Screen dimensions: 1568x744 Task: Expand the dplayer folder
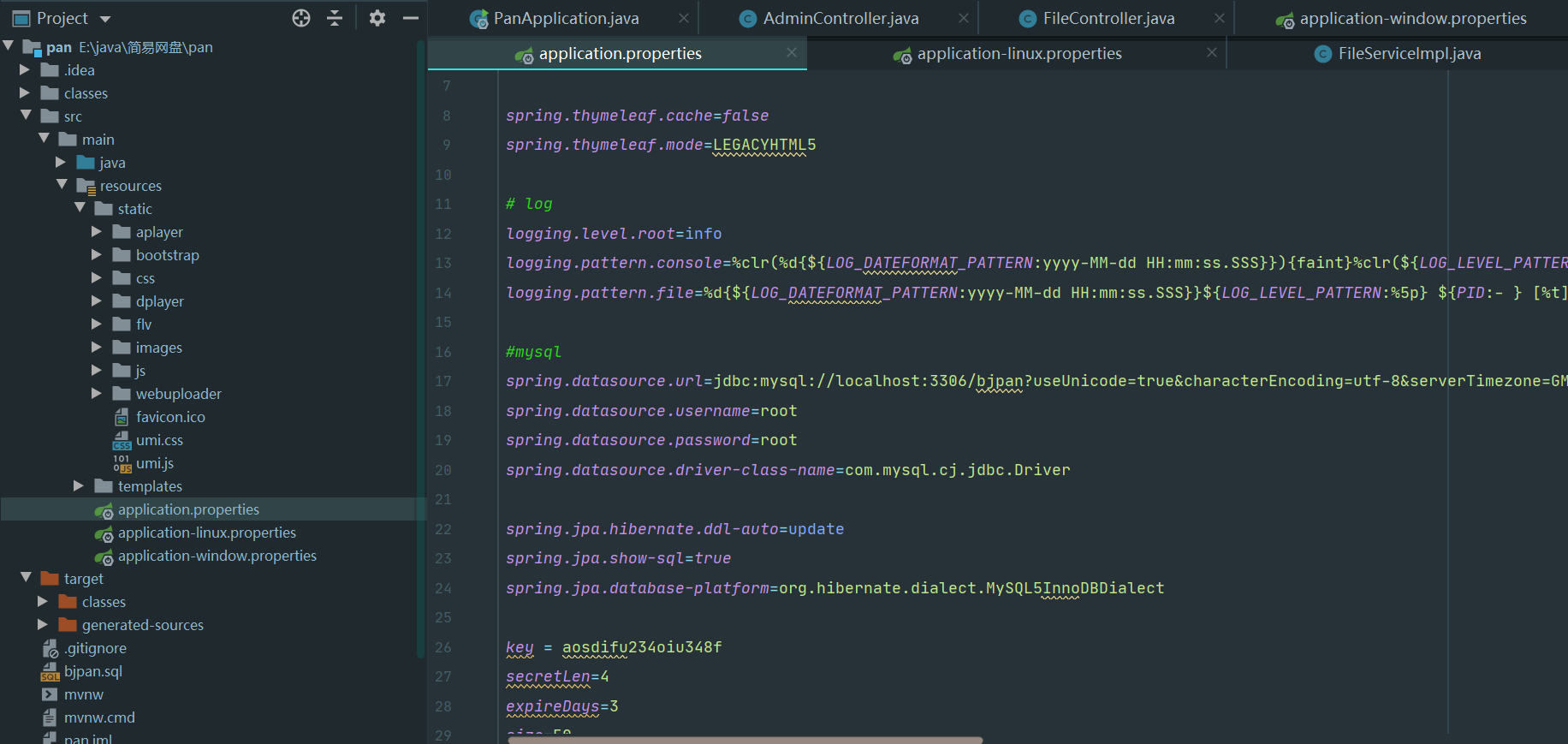(x=97, y=301)
